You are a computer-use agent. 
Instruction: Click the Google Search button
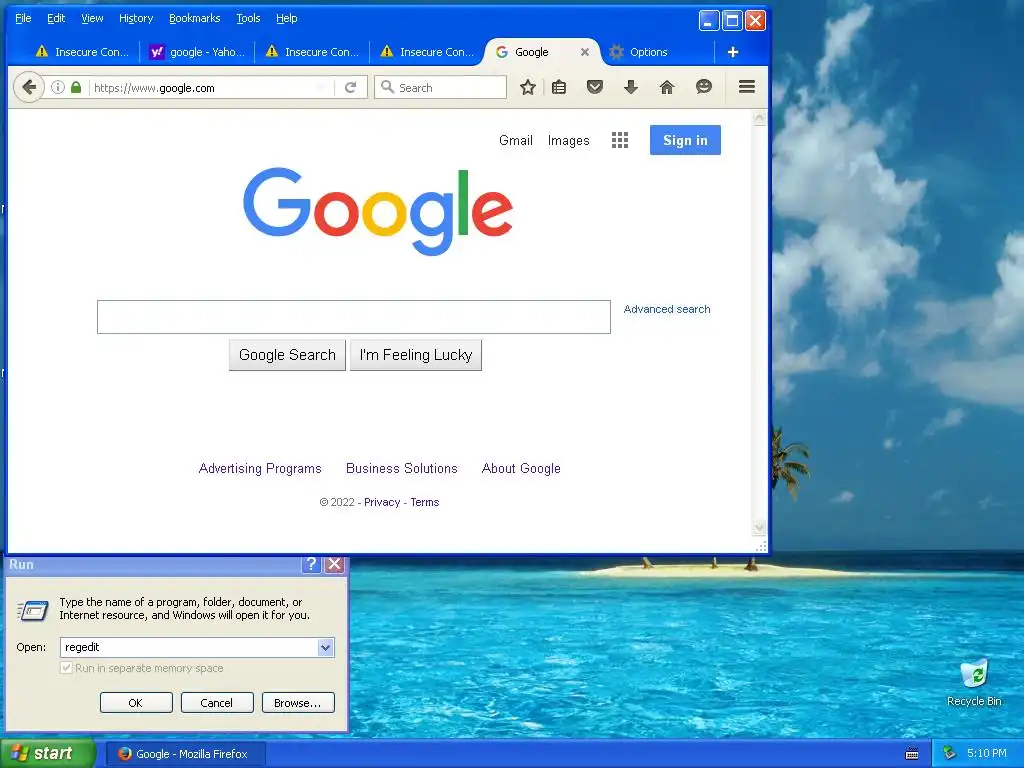tap(287, 355)
